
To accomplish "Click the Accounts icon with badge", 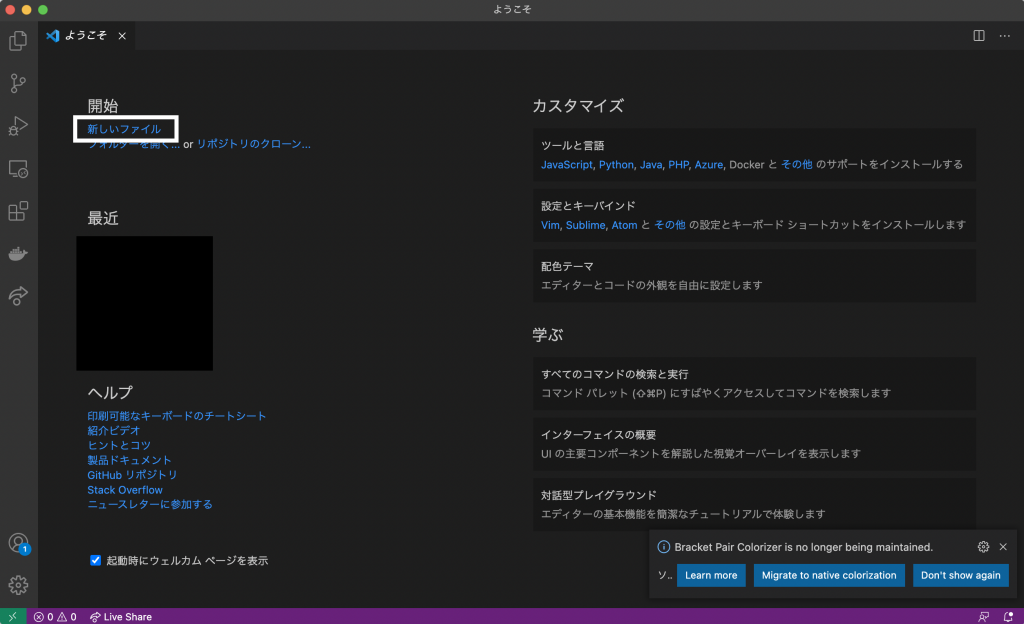I will click(x=18, y=543).
